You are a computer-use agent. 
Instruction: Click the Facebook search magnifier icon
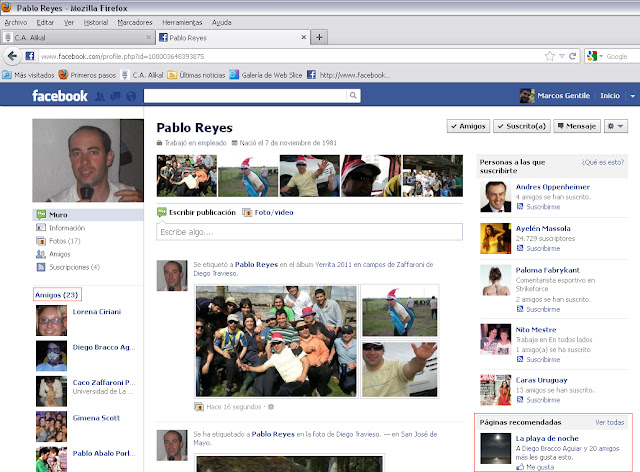[x=353, y=96]
